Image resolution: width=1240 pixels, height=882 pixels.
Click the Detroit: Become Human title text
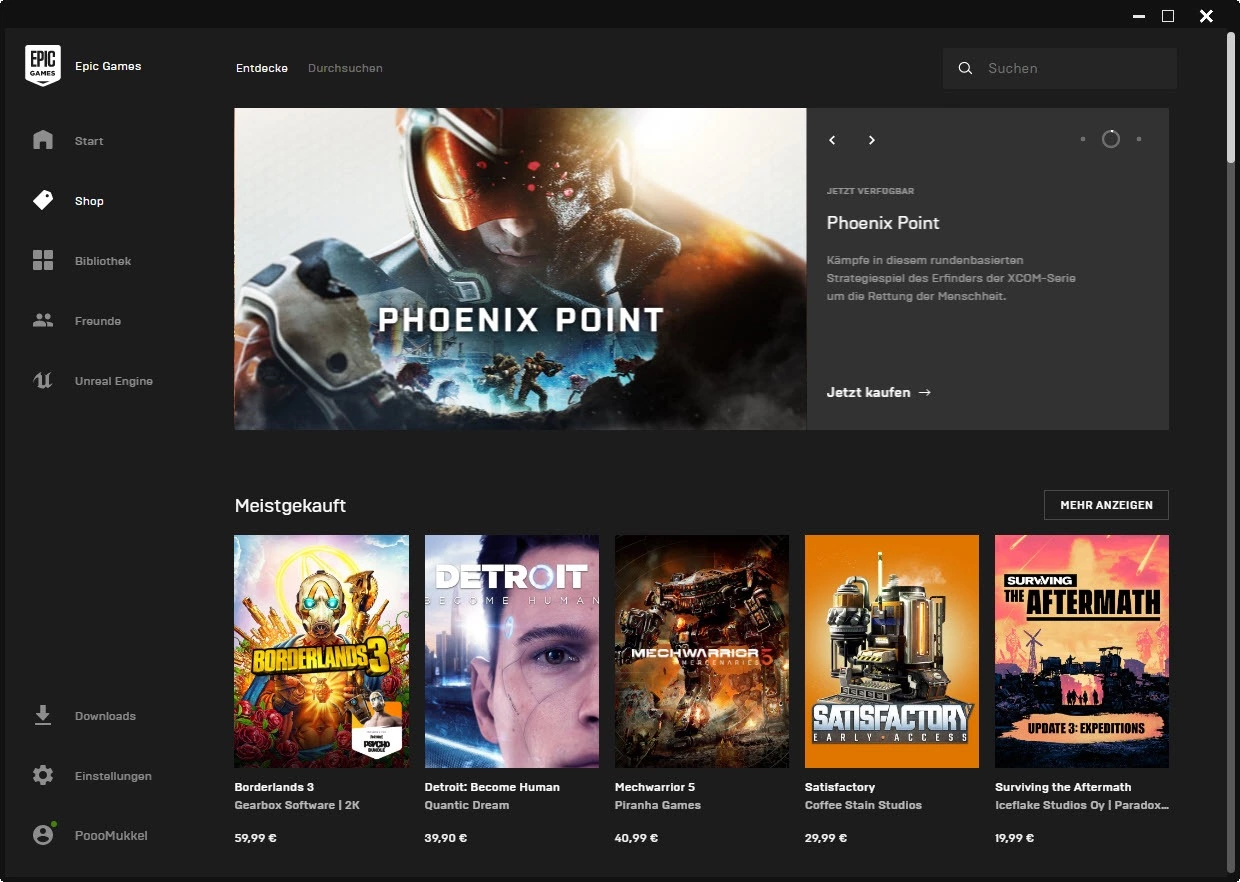(492, 787)
